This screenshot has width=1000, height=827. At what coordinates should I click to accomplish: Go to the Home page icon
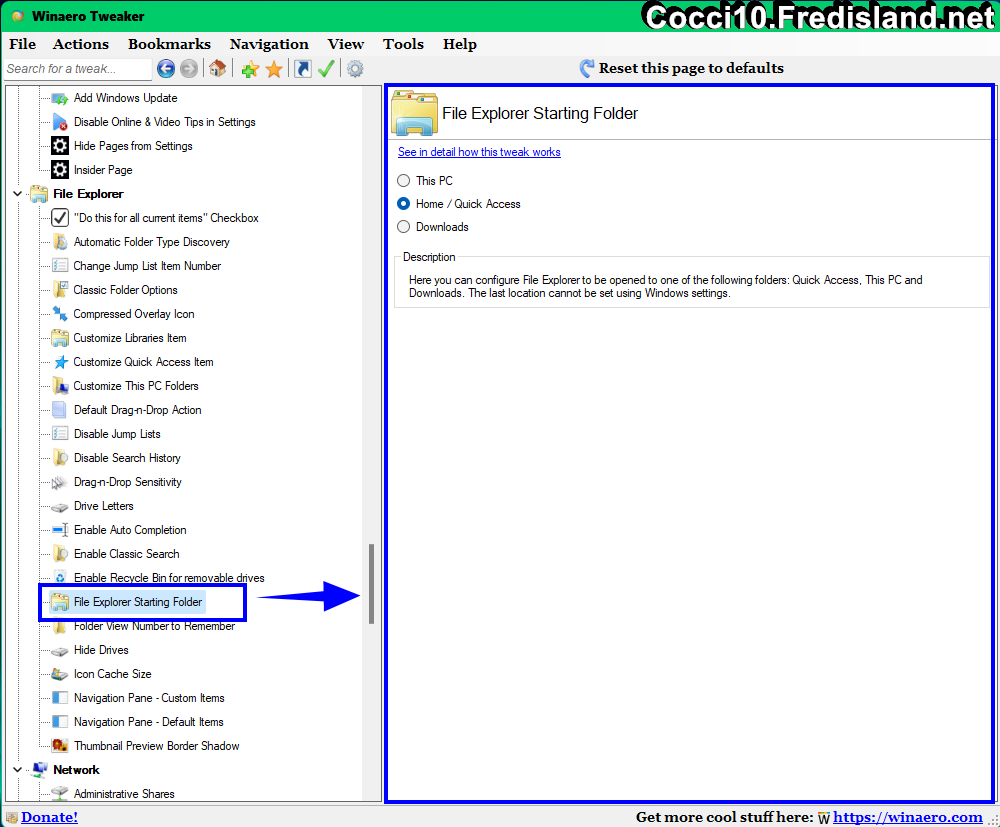217,68
